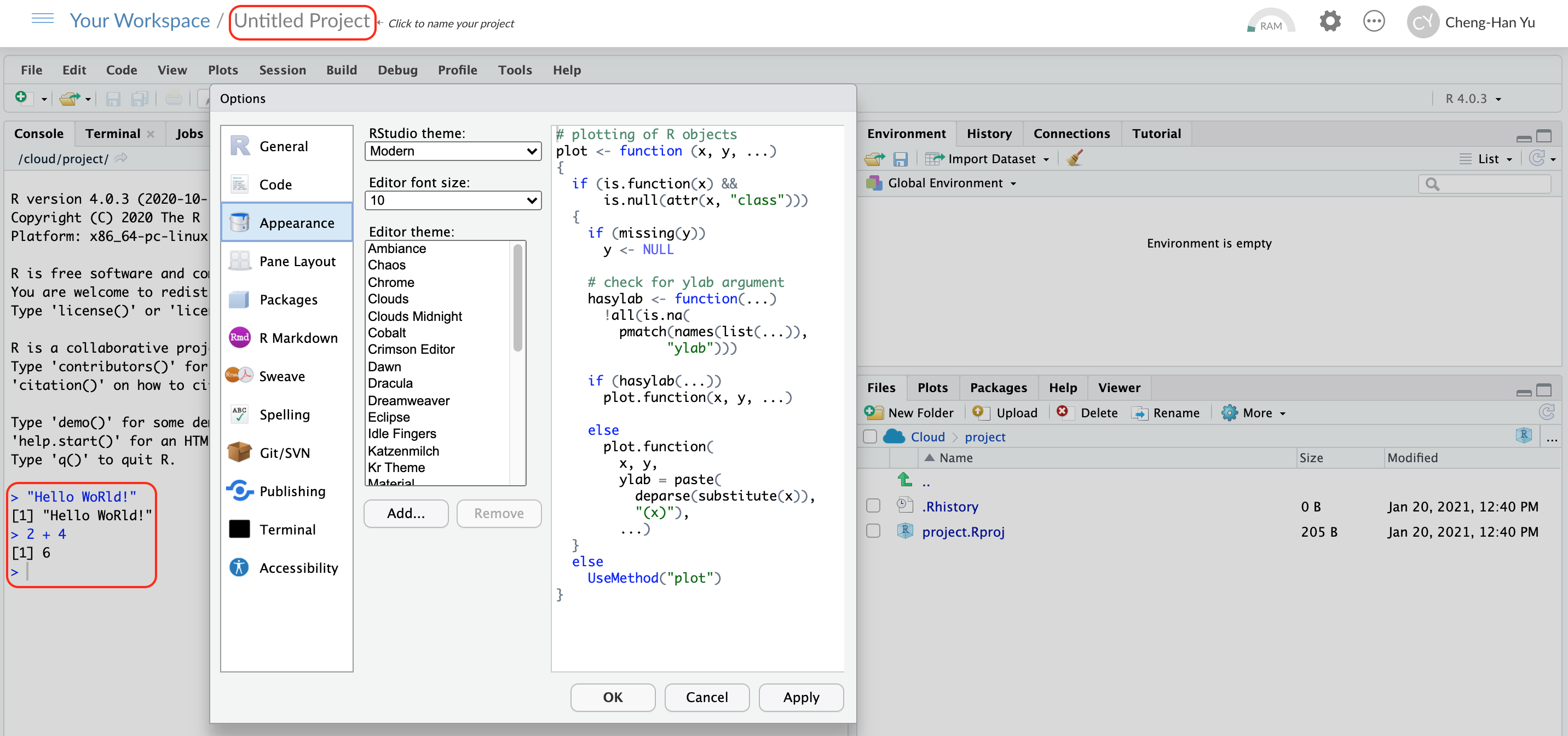Screen dimensions: 1568x736
Task: Open the Your Workspace link
Action: point(140,21)
